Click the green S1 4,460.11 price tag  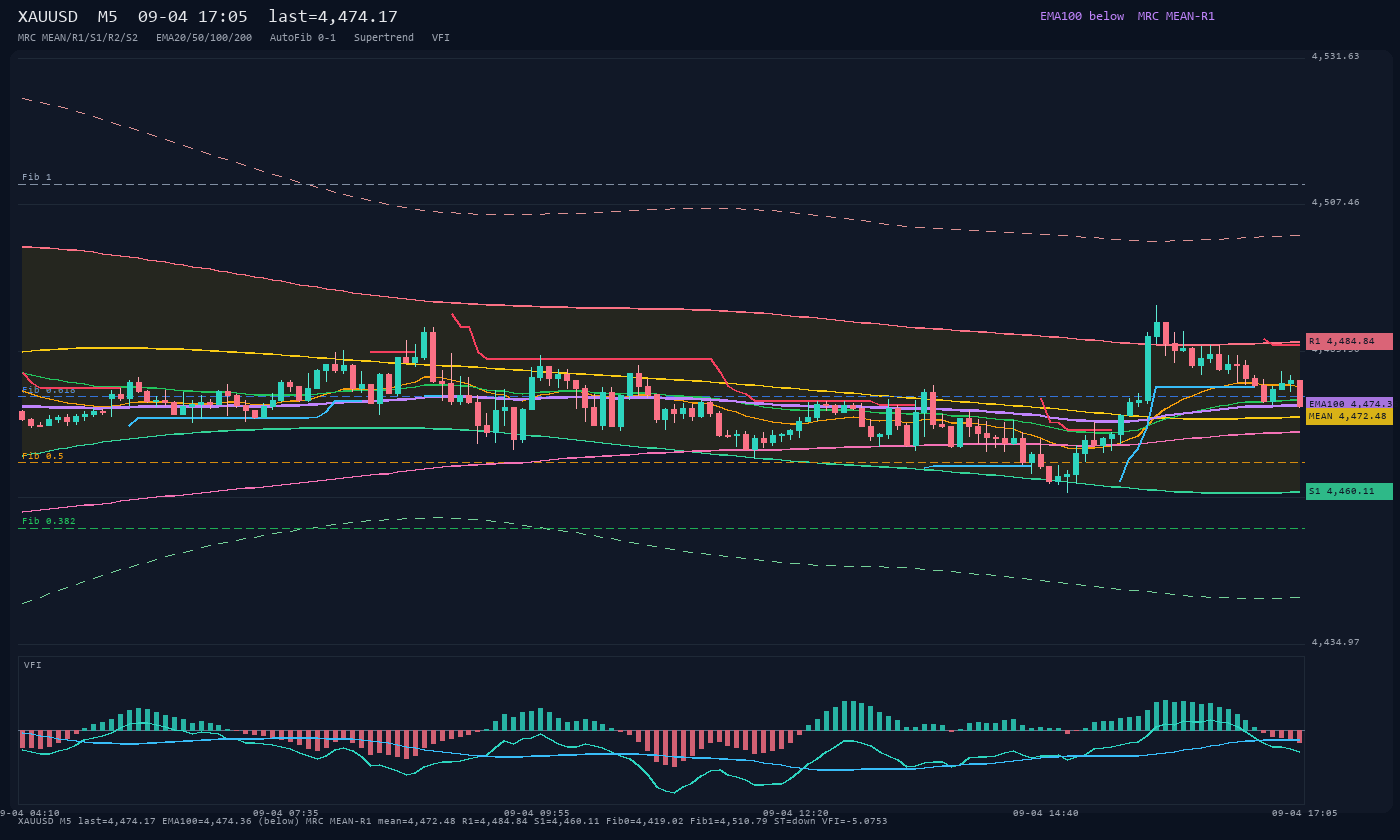click(1349, 491)
